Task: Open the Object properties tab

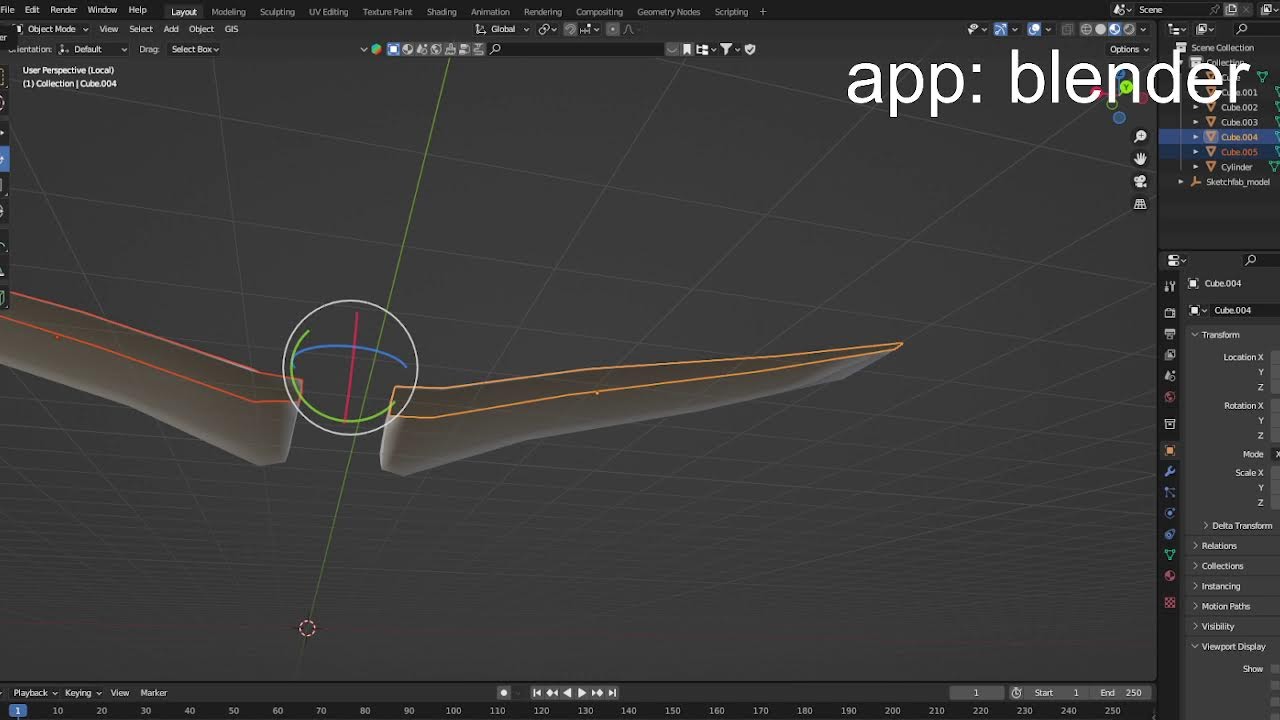Action: coord(1170,450)
